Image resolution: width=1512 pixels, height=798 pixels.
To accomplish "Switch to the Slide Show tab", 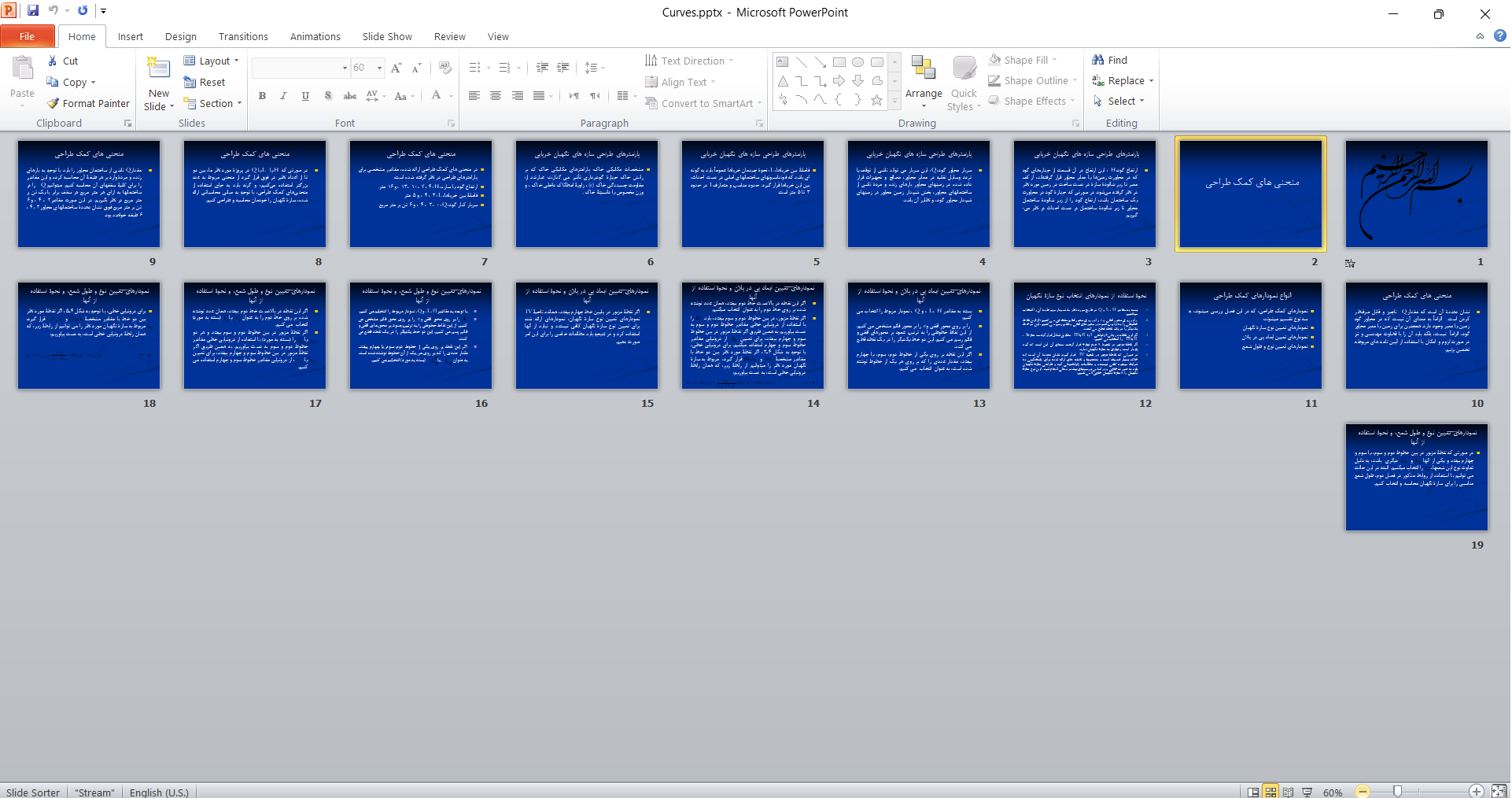I will coord(387,36).
